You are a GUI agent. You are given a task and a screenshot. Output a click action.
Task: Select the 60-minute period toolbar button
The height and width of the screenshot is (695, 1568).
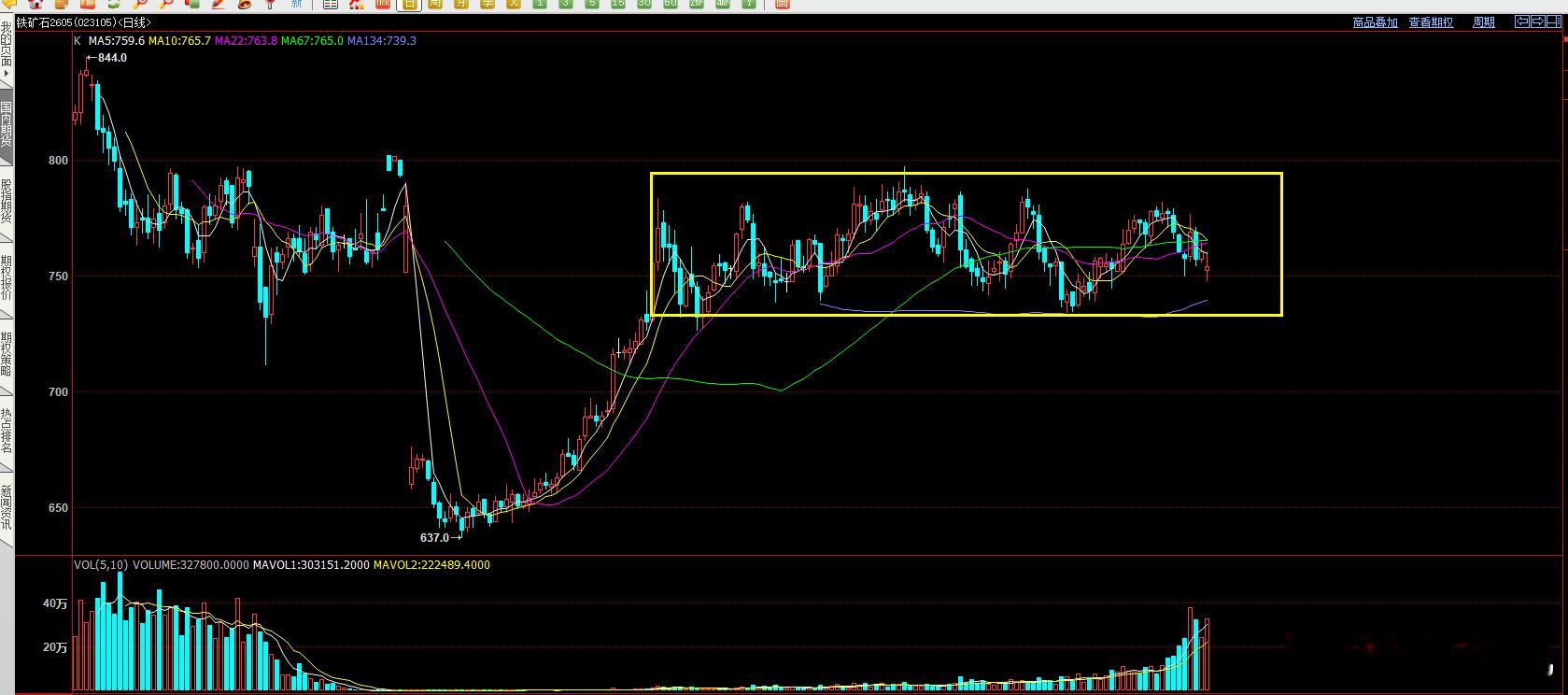[671, 4]
